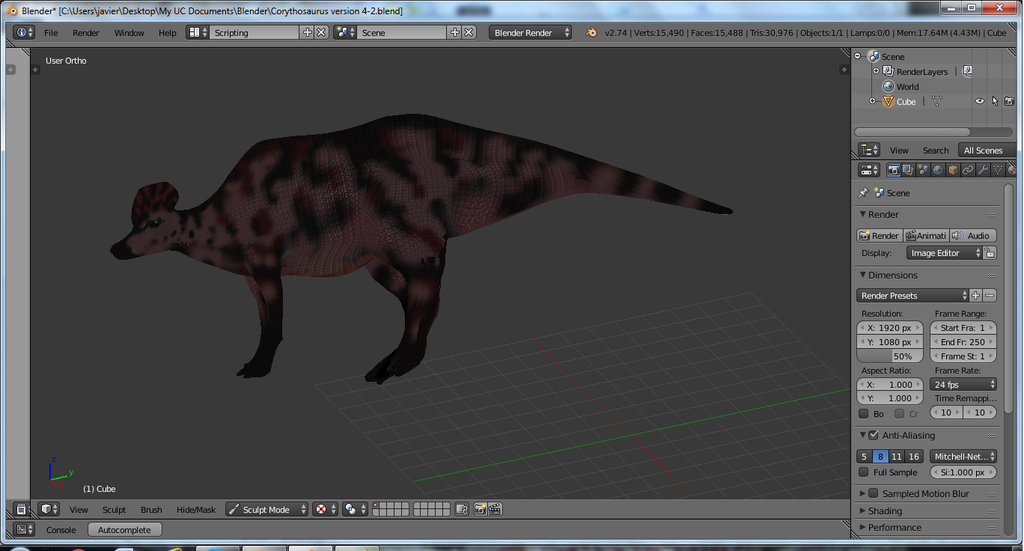Click the OpenGL animation render clapper icon
The width and height of the screenshot is (1024, 551).
tap(494, 509)
